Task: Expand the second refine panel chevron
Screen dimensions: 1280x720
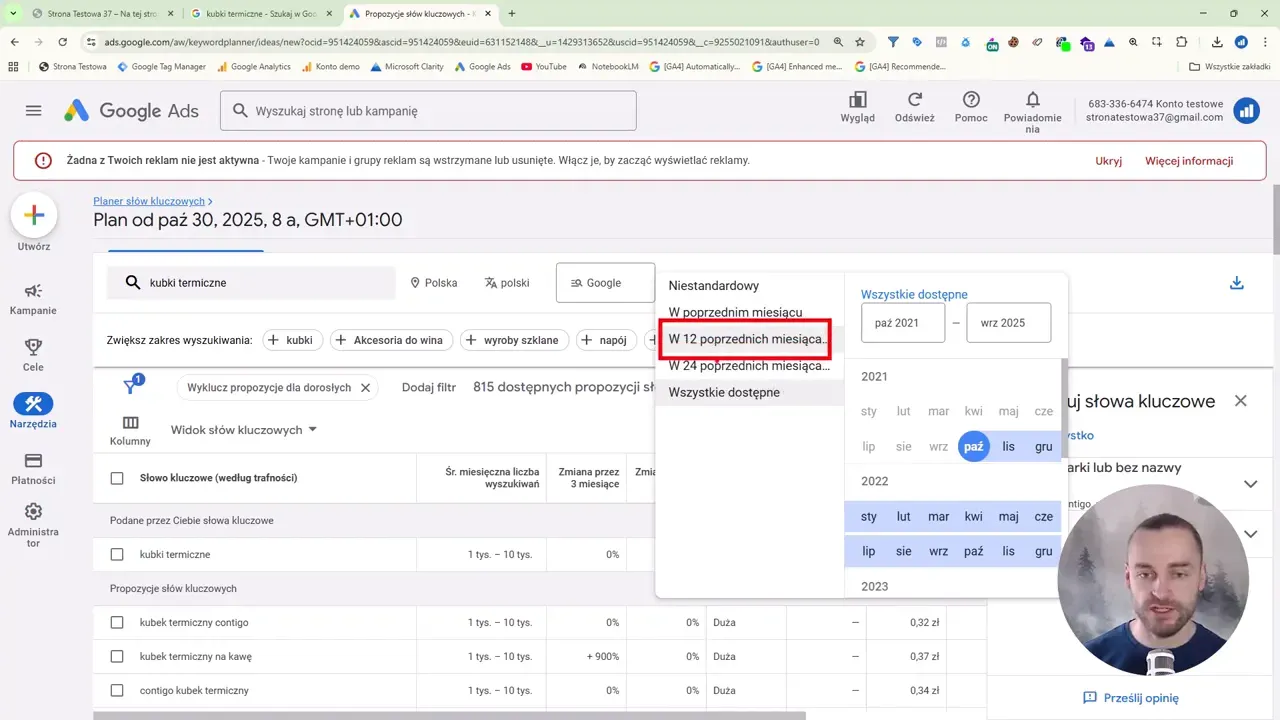Action: pos(1250,534)
